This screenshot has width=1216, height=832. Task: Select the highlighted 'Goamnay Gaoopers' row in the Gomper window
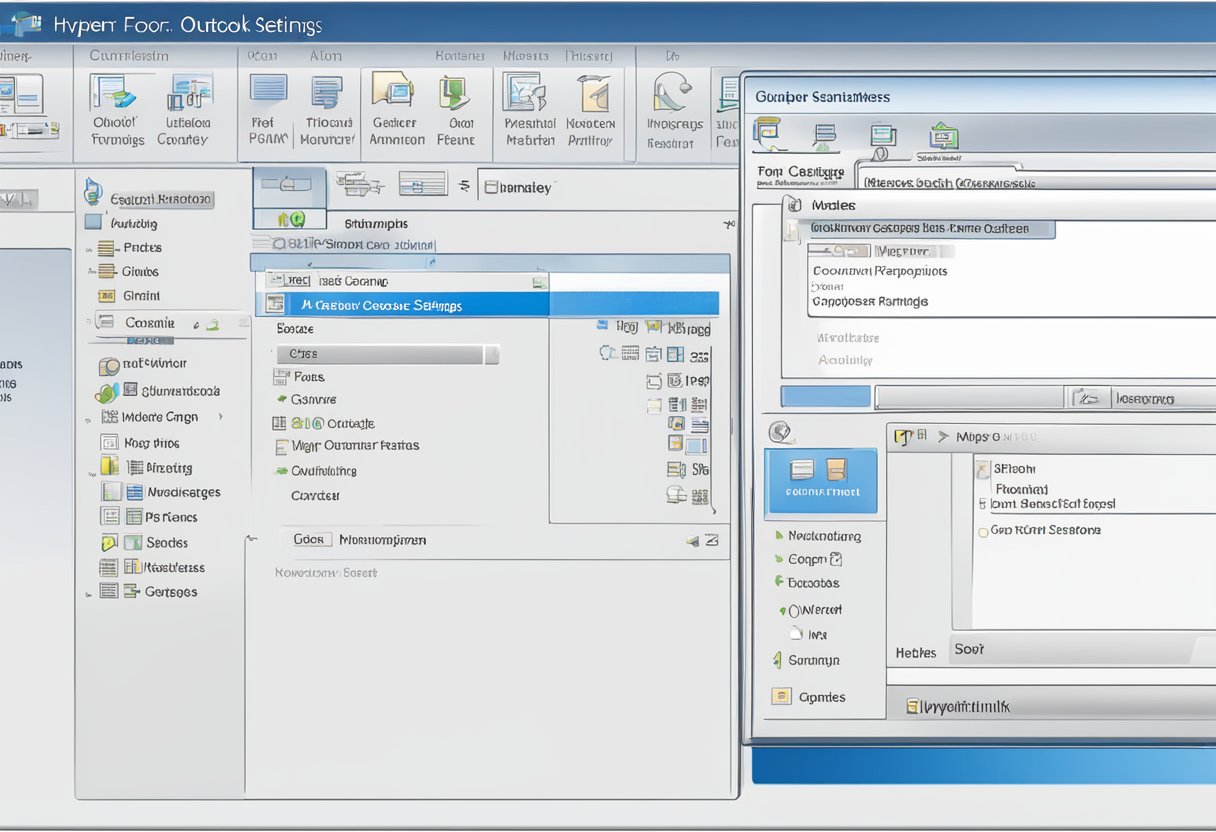(930, 229)
